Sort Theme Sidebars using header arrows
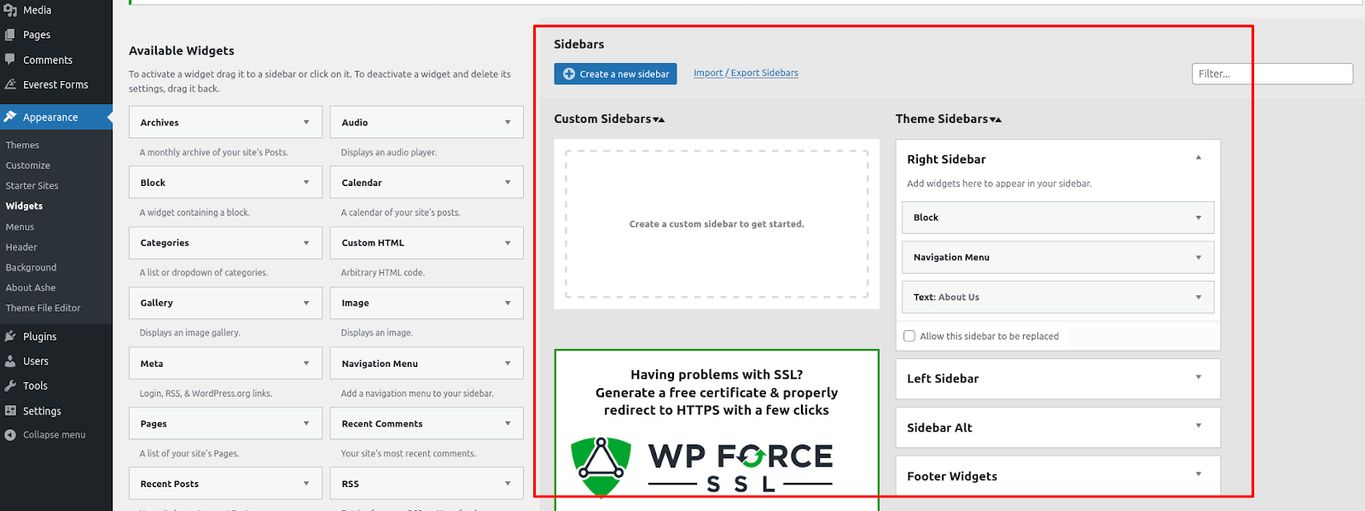This screenshot has height=511, width=1365. point(995,120)
